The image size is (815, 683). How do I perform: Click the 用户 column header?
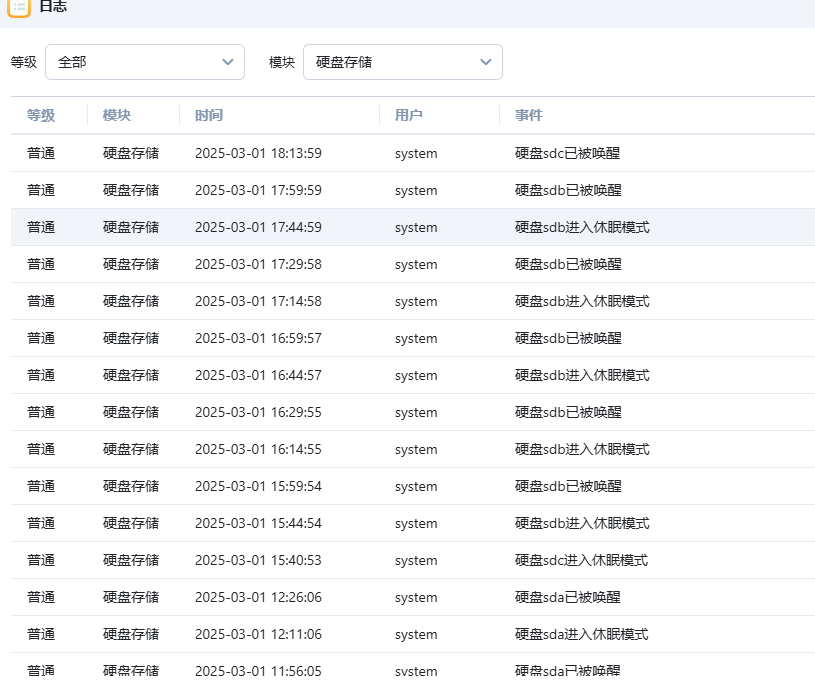point(409,115)
